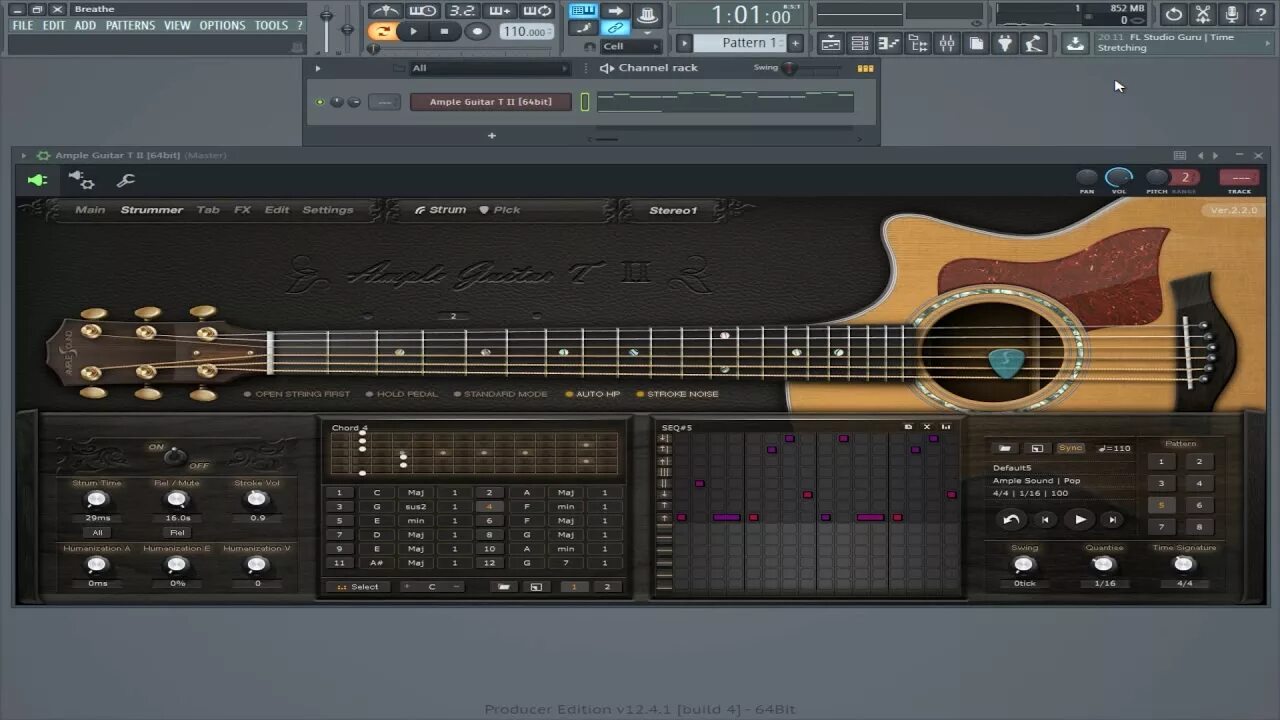The width and height of the screenshot is (1280, 720).
Task: Switch to the Main tab
Action: (x=90, y=210)
